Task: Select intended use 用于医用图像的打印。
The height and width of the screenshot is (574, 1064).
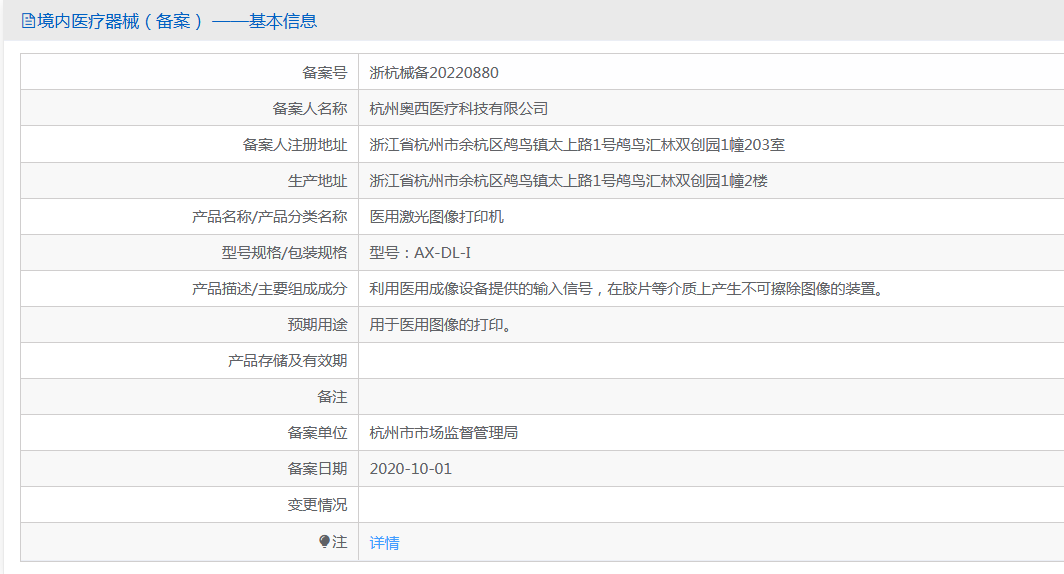Action: click(440, 324)
